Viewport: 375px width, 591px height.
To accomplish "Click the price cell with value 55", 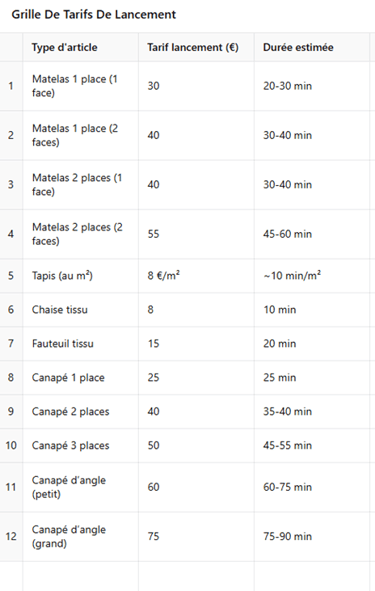I will tap(196, 234).
